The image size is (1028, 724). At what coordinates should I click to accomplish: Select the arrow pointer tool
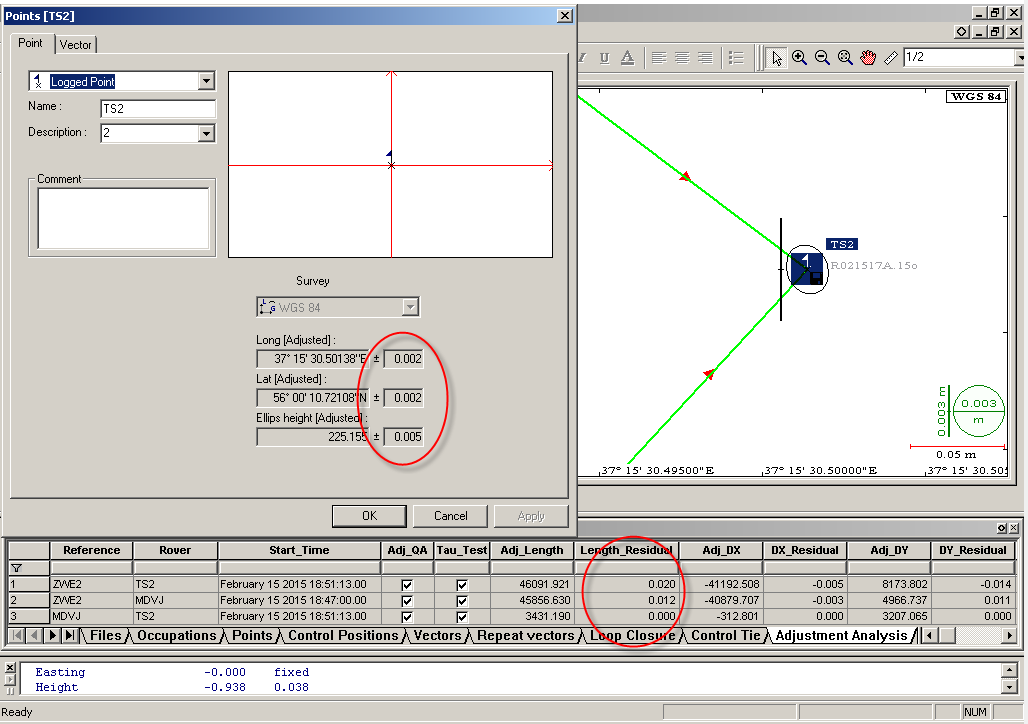click(x=777, y=58)
